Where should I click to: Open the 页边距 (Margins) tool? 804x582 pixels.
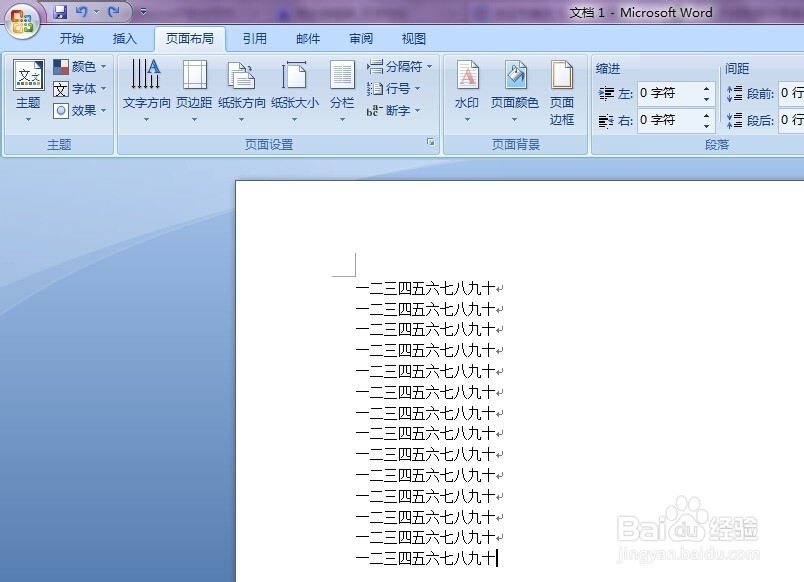click(194, 88)
